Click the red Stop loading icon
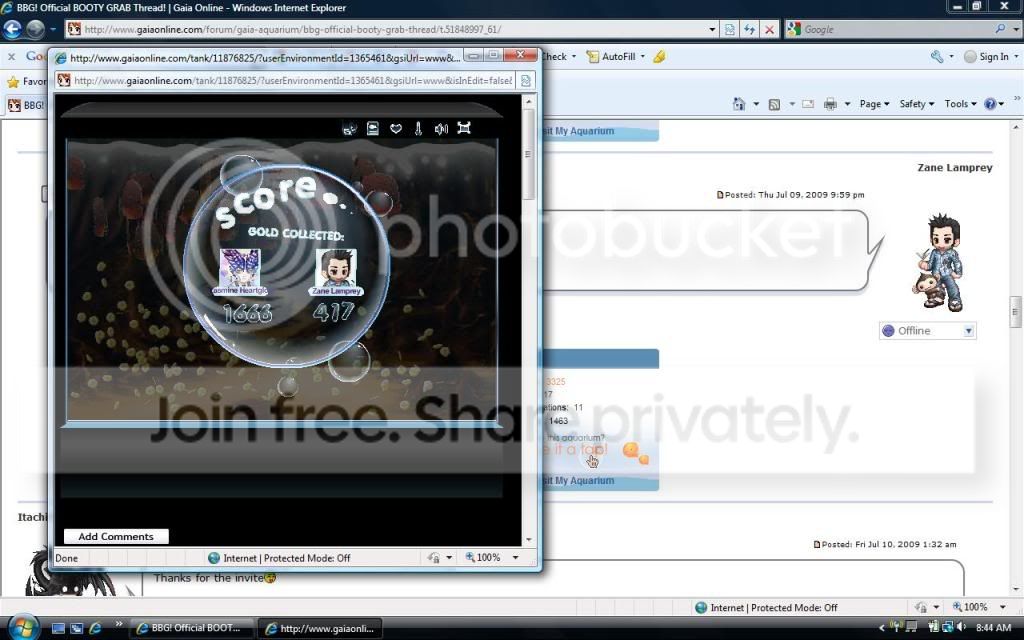Screen dimensions: 1024x640 pyautogui.click(x=769, y=29)
